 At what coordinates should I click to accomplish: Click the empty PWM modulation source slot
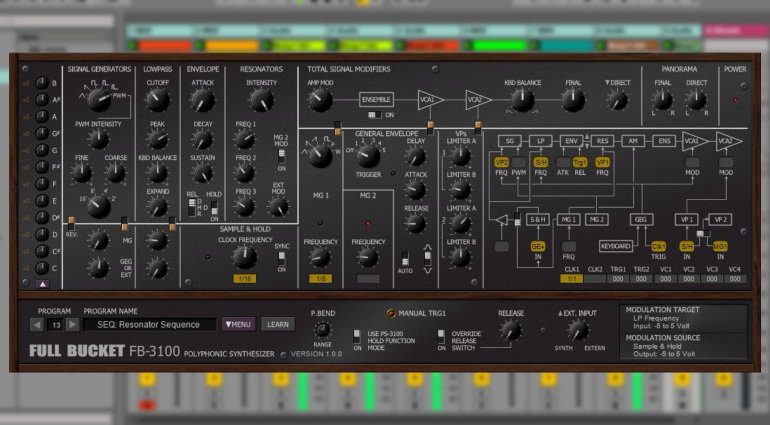[x=519, y=162]
